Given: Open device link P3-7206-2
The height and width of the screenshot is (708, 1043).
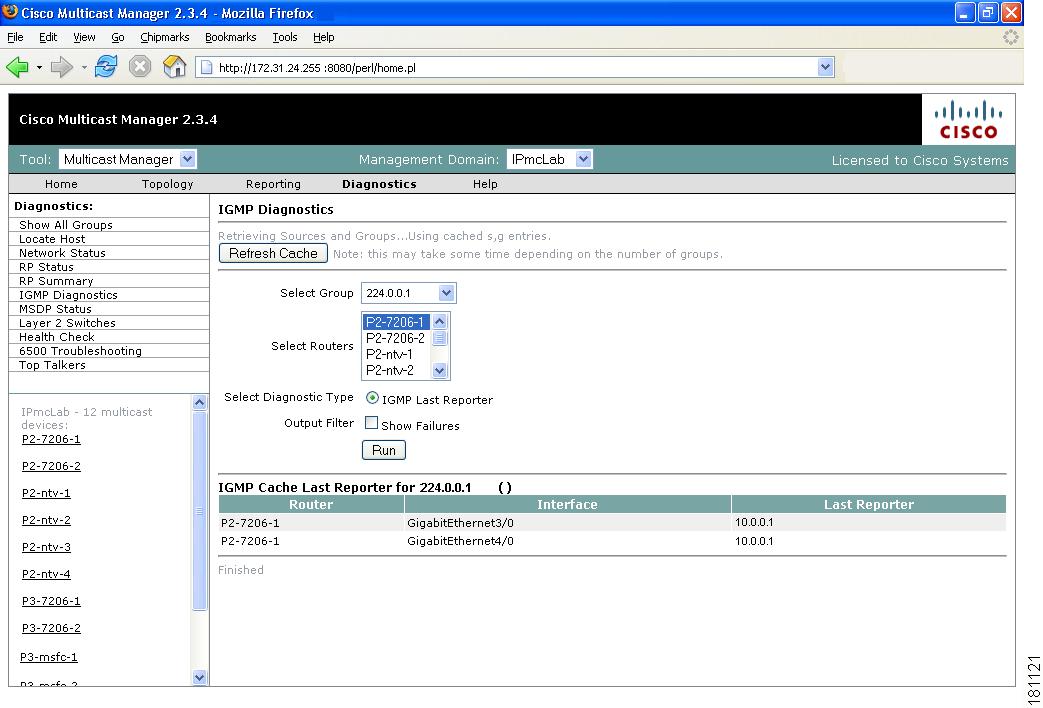Looking at the screenshot, I should click(x=51, y=627).
